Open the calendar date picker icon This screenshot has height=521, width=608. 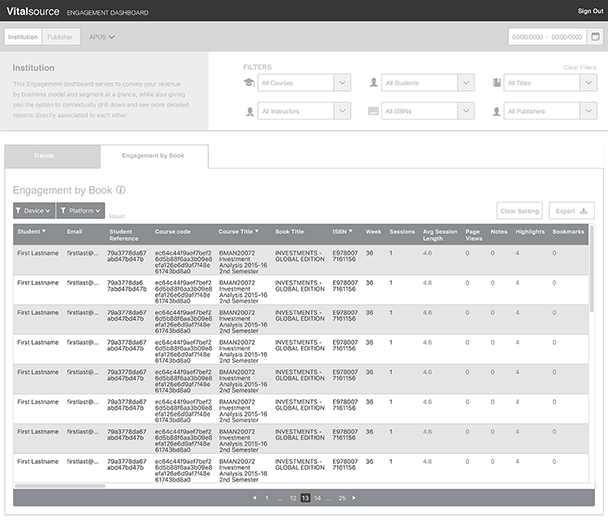pos(596,37)
